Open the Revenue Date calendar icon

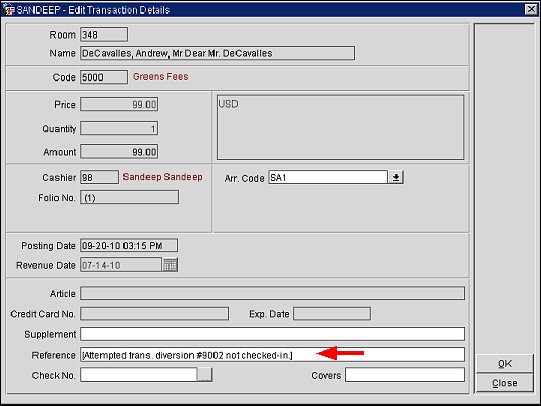tap(170, 265)
